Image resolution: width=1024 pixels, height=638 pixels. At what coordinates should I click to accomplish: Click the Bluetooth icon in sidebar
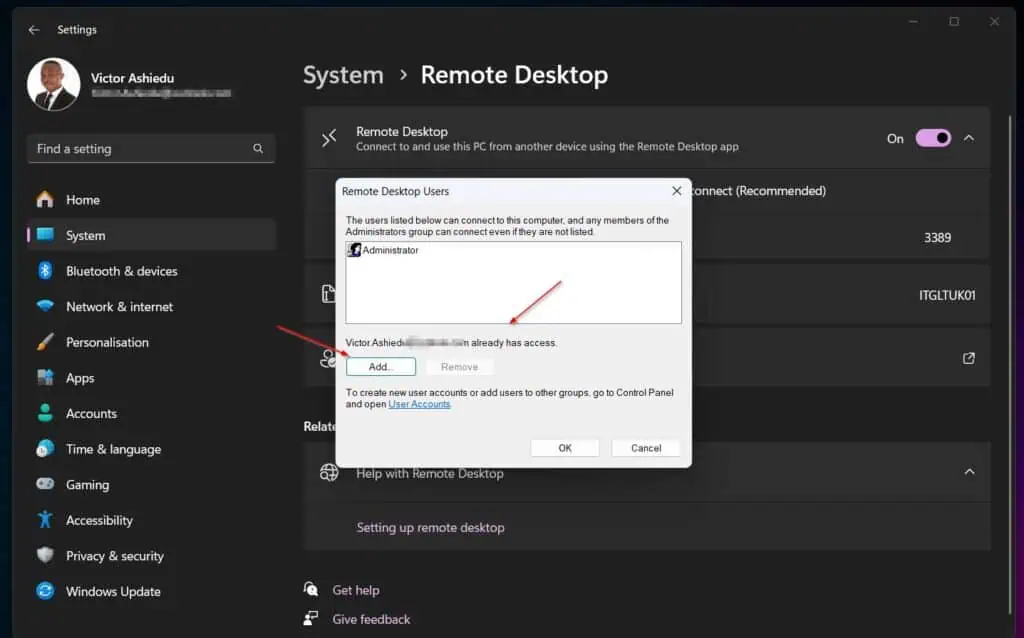click(45, 270)
